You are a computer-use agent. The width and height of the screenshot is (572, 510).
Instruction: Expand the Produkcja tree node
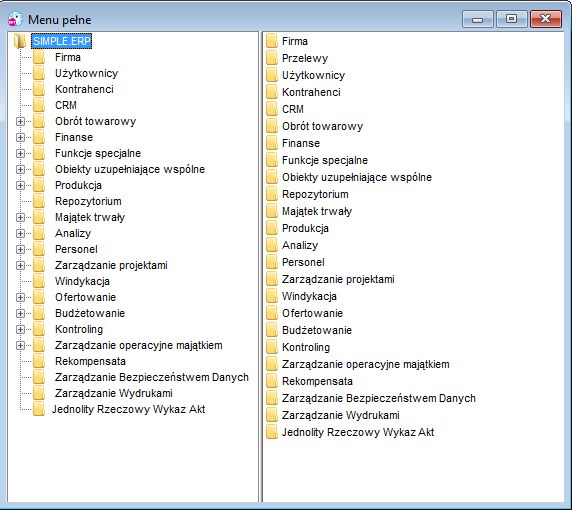tap(20, 185)
